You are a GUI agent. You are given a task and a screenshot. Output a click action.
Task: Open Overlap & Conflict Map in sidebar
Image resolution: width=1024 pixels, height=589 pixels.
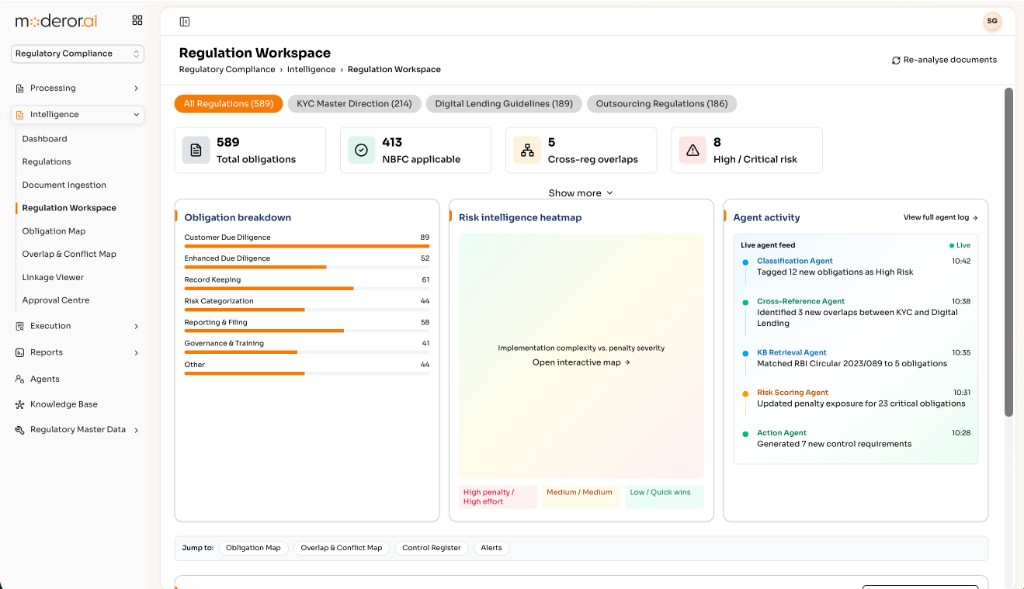click(69, 254)
